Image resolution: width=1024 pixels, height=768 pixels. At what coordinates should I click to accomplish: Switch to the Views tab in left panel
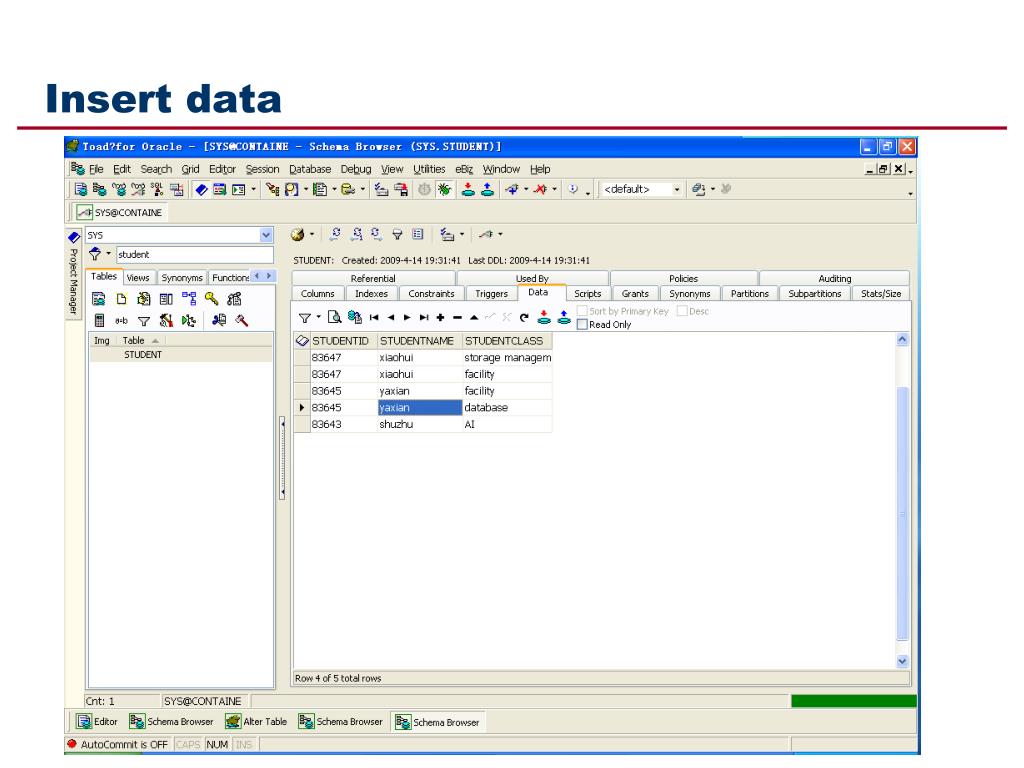click(138, 278)
